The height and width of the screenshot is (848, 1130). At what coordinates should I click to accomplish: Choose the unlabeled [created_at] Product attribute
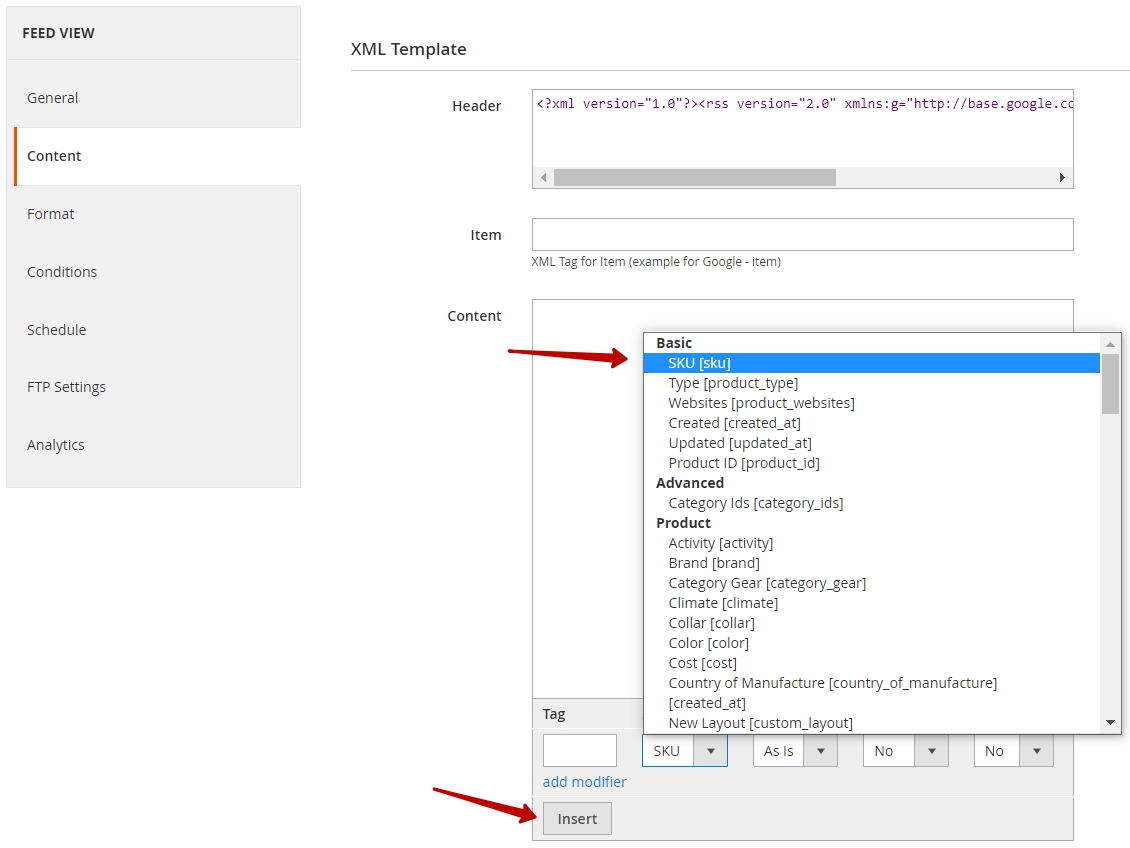coord(871,703)
